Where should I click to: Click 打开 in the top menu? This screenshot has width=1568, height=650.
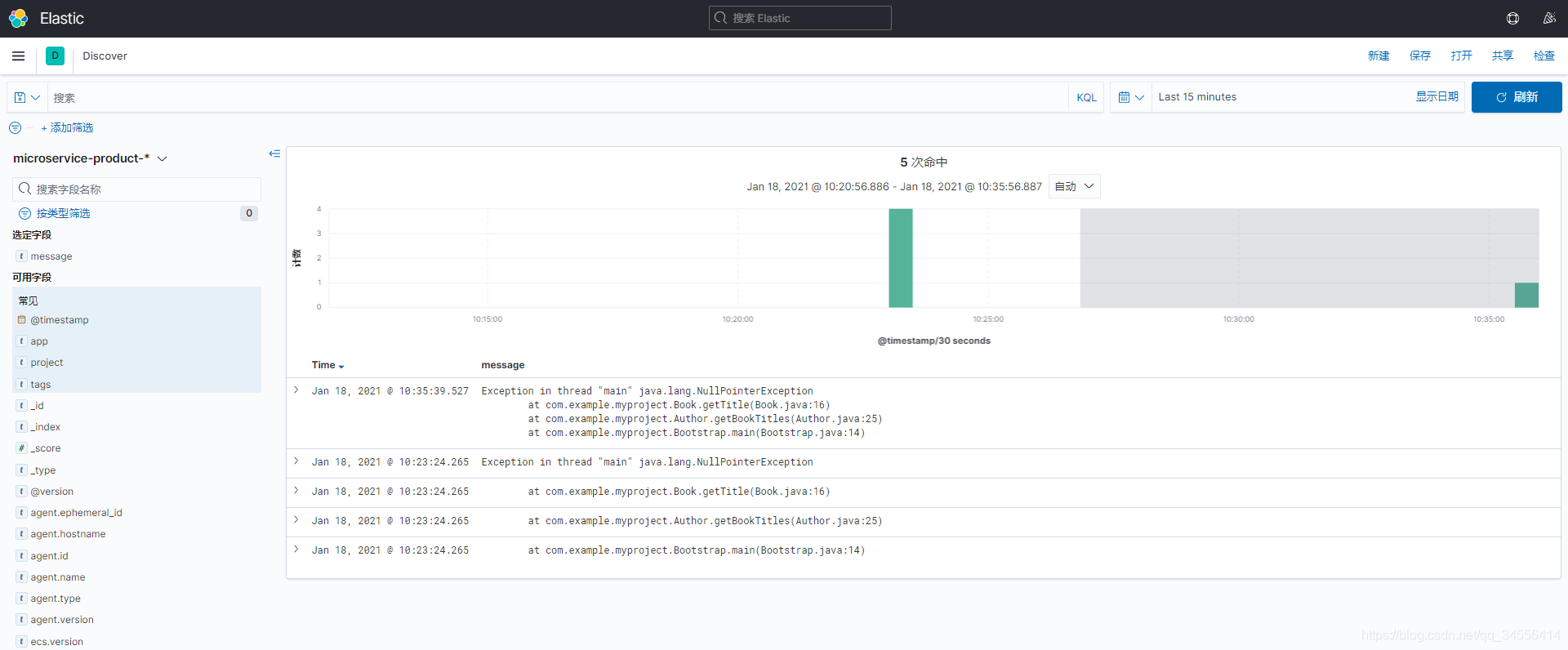[x=1462, y=56]
